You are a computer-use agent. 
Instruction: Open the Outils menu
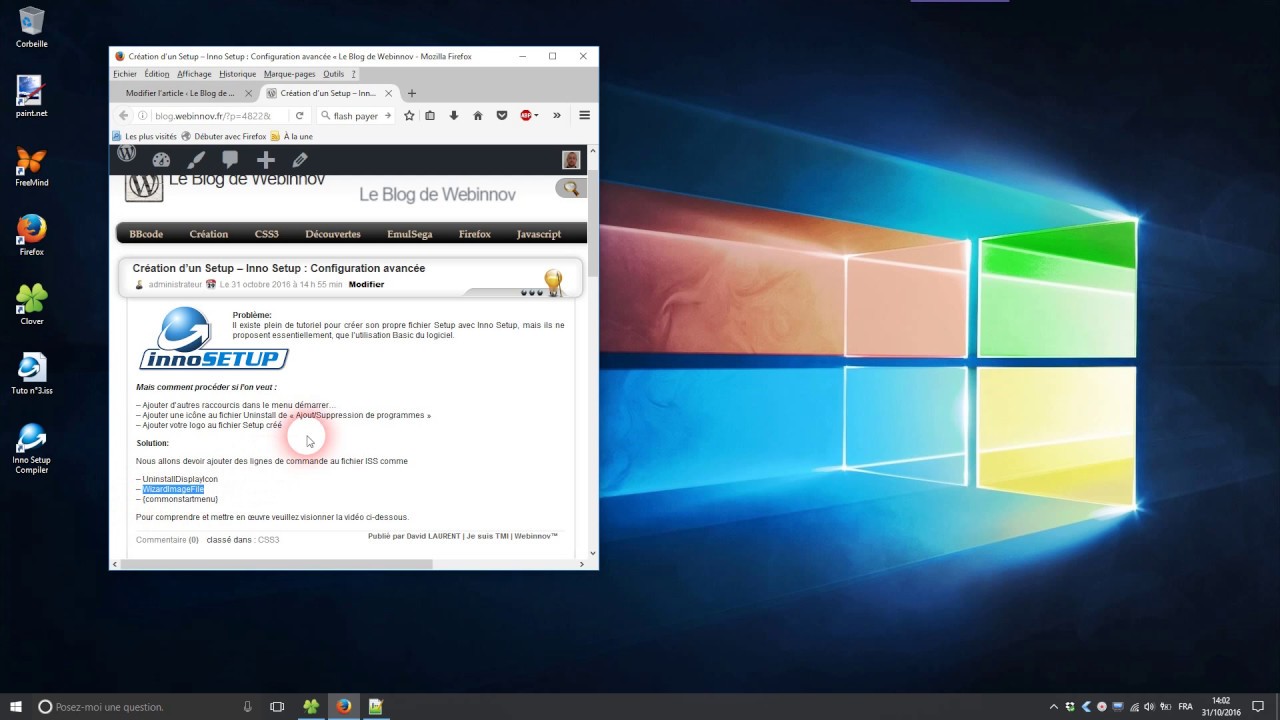pyautogui.click(x=334, y=74)
